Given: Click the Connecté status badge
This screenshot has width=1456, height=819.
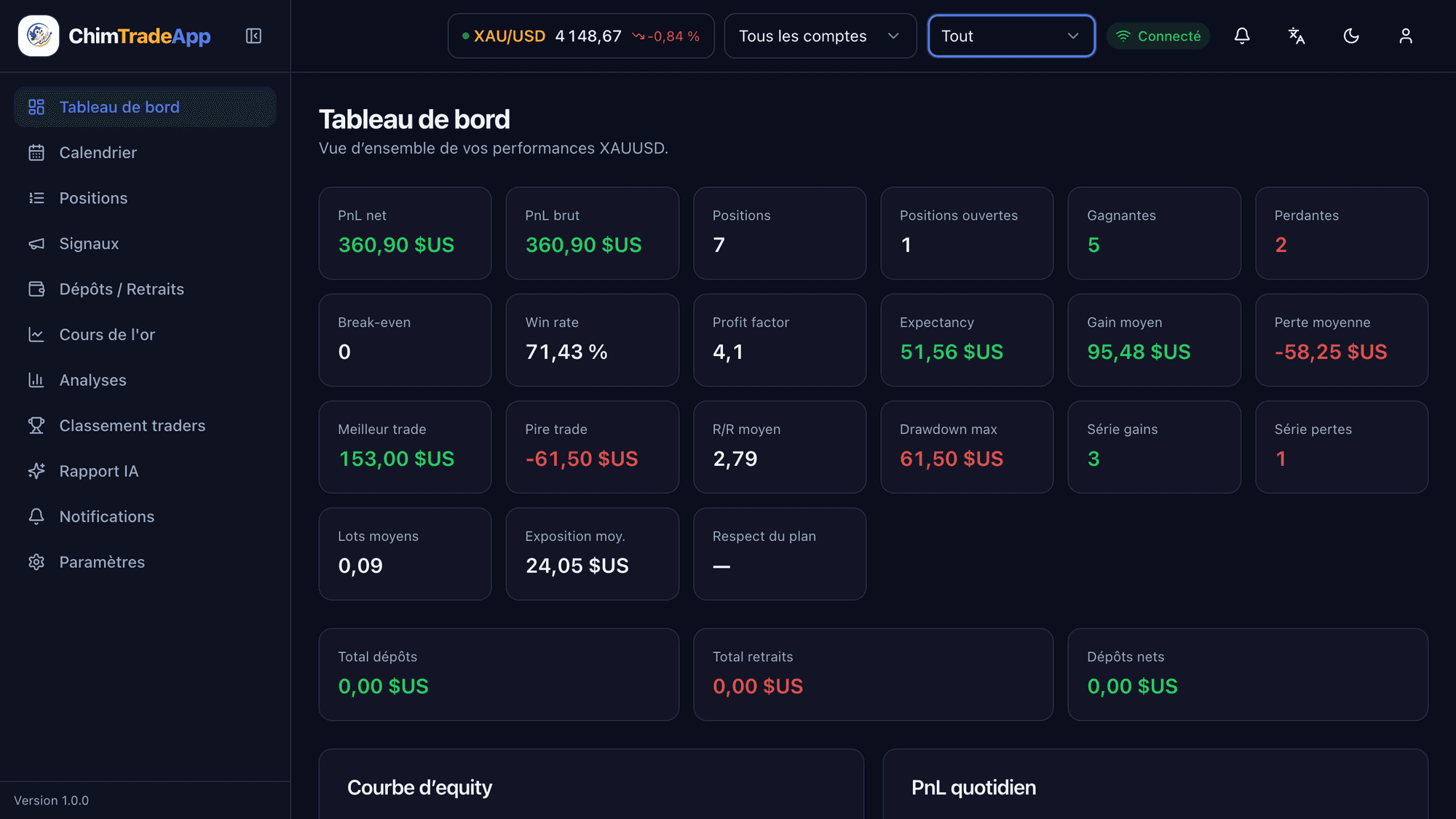Looking at the screenshot, I should pyautogui.click(x=1158, y=36).
